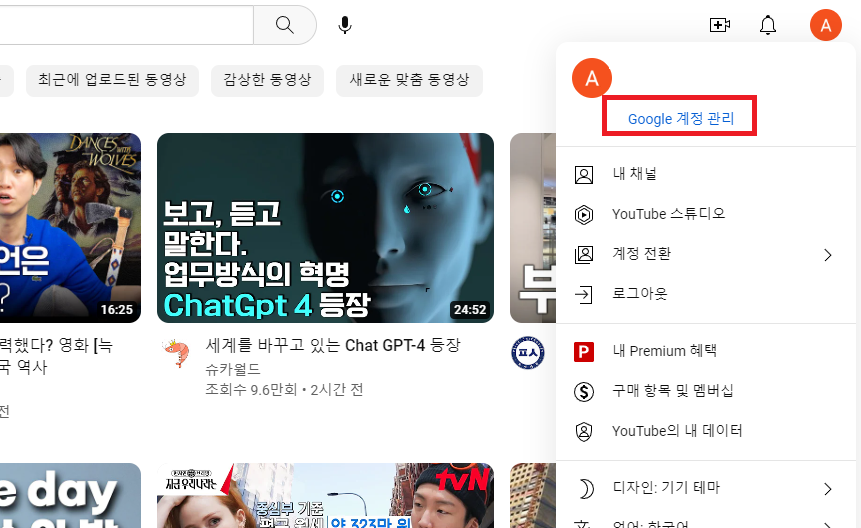
Task: Open the 'e day' video thumbnail
Action: 70,496
